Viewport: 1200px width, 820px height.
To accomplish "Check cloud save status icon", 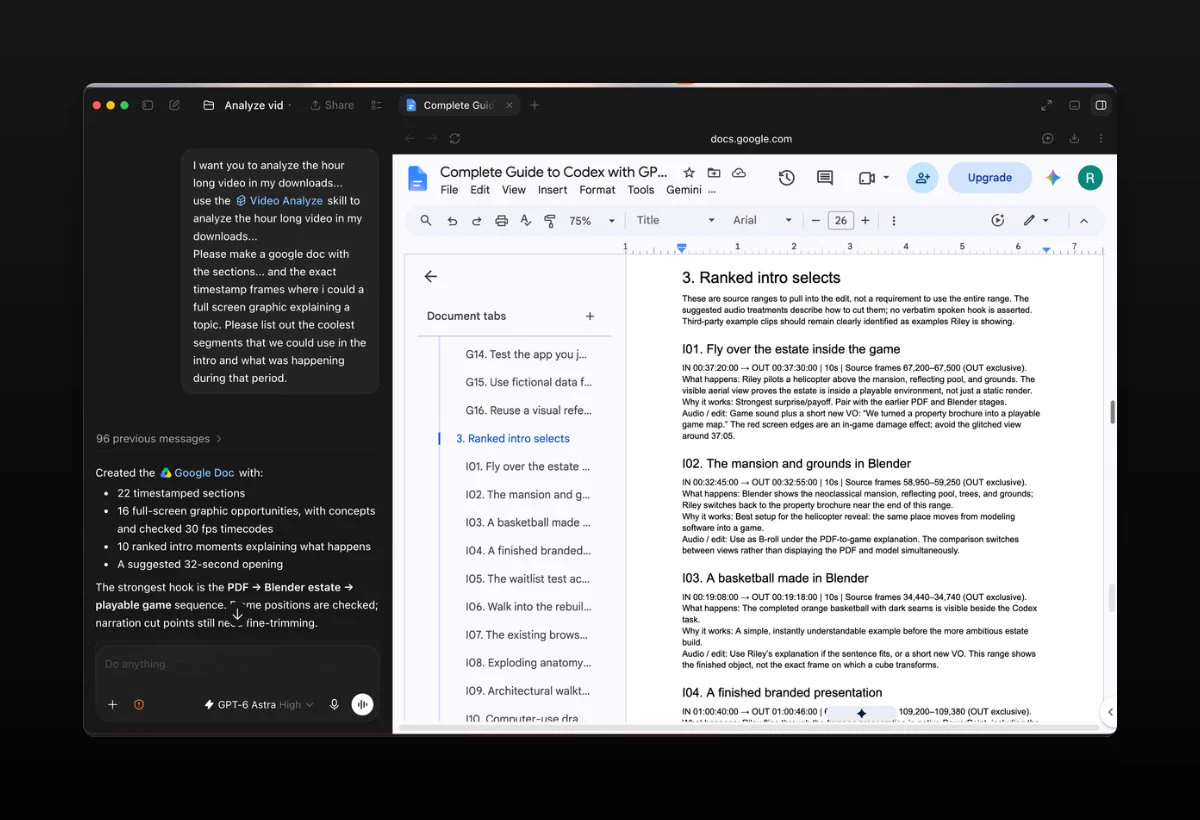I will coord(739,173).
